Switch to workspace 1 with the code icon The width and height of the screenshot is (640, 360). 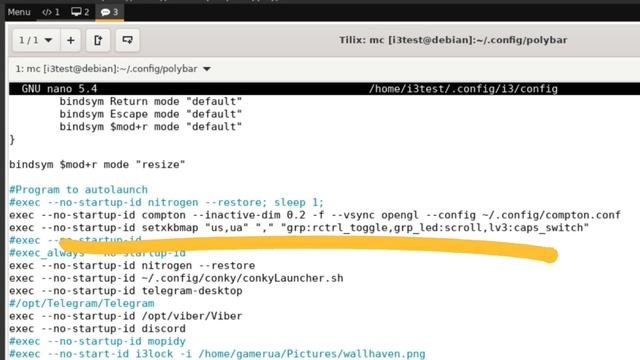pyautogui.click(x=51, y=12)
